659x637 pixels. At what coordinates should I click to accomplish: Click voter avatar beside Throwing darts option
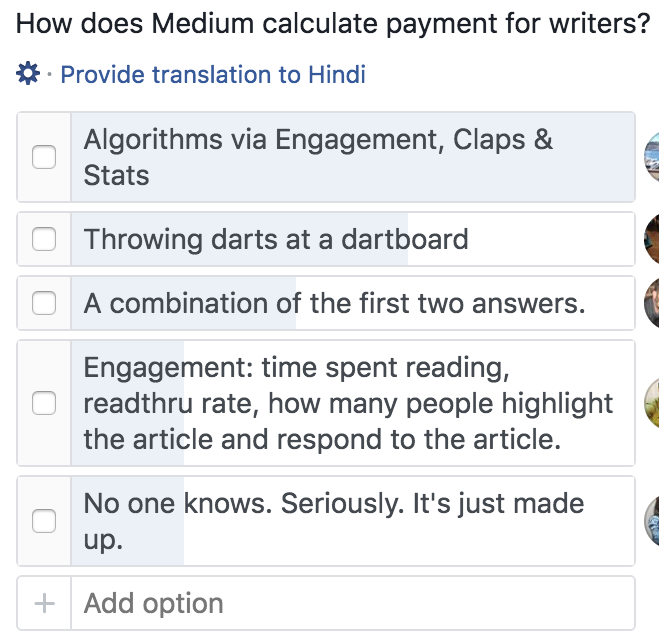pos(652,239)
